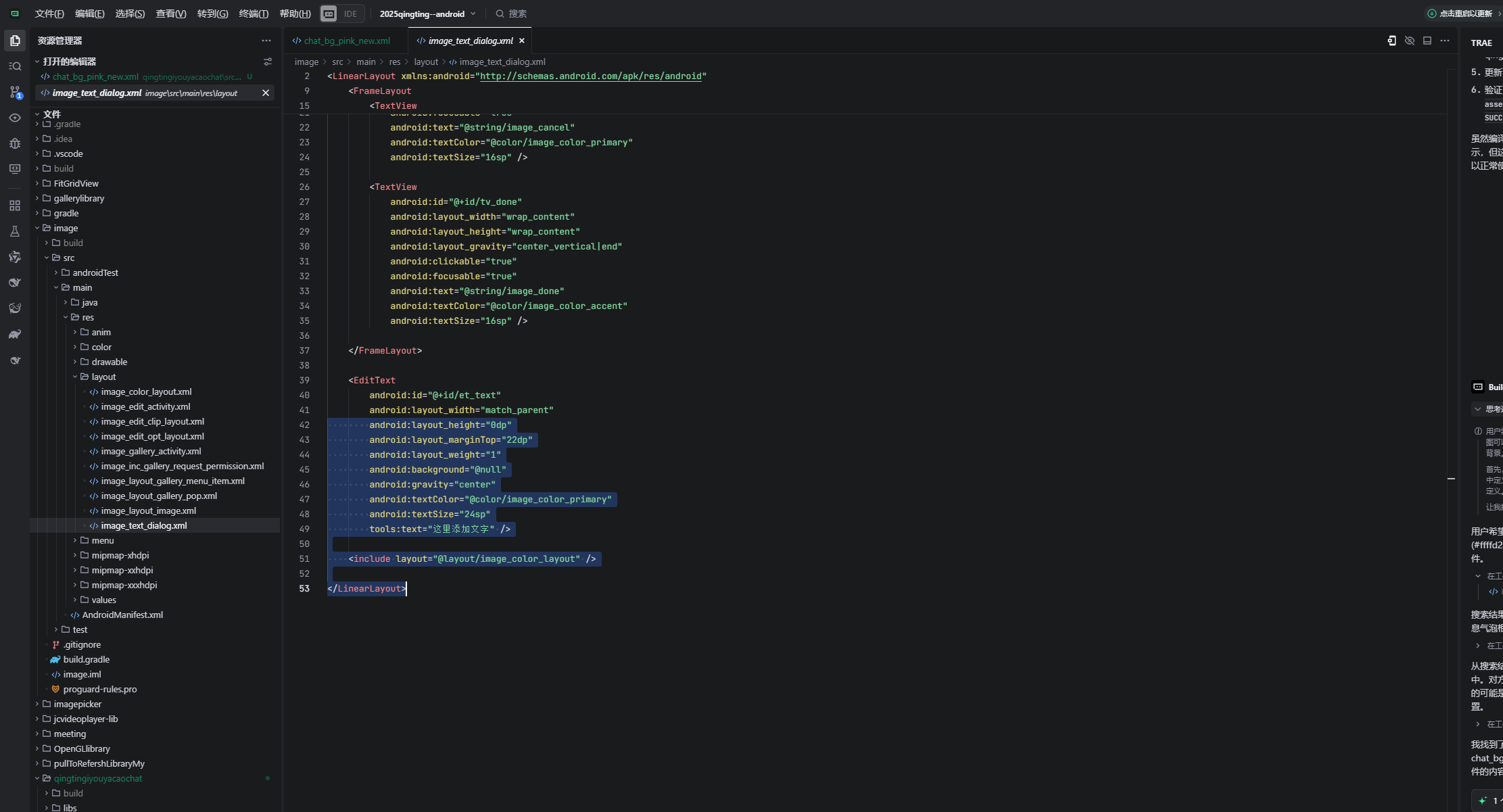Click the image_text_dialog.xml breadcrumb

[x=502, y=62]
